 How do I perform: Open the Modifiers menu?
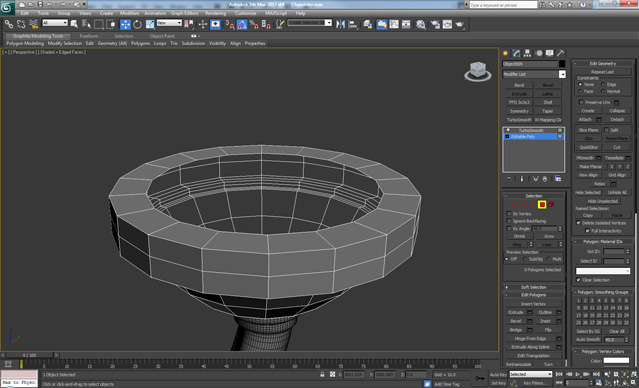130,13
